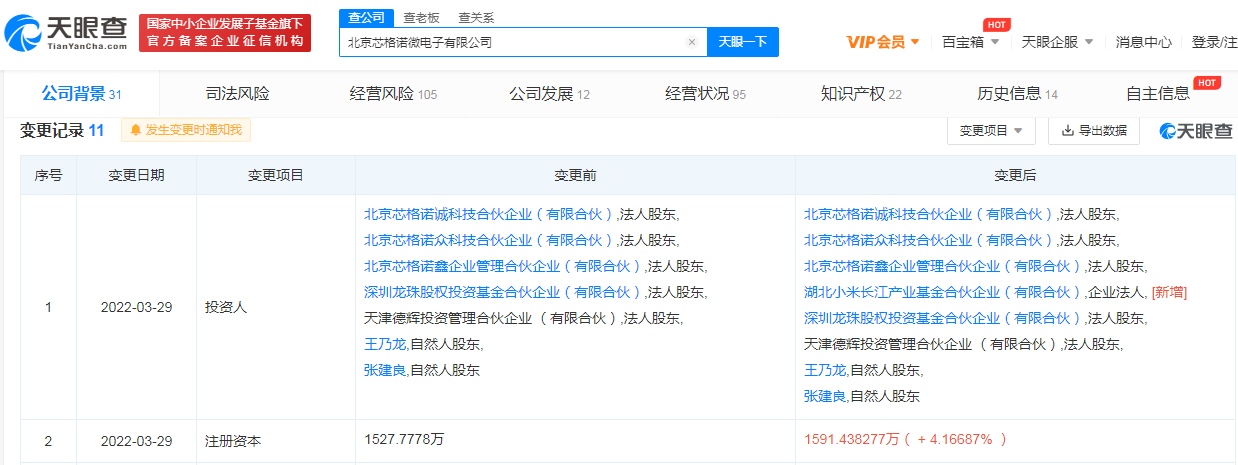
Task: Click the 天眼一下 search button
Action: [743, 42]
